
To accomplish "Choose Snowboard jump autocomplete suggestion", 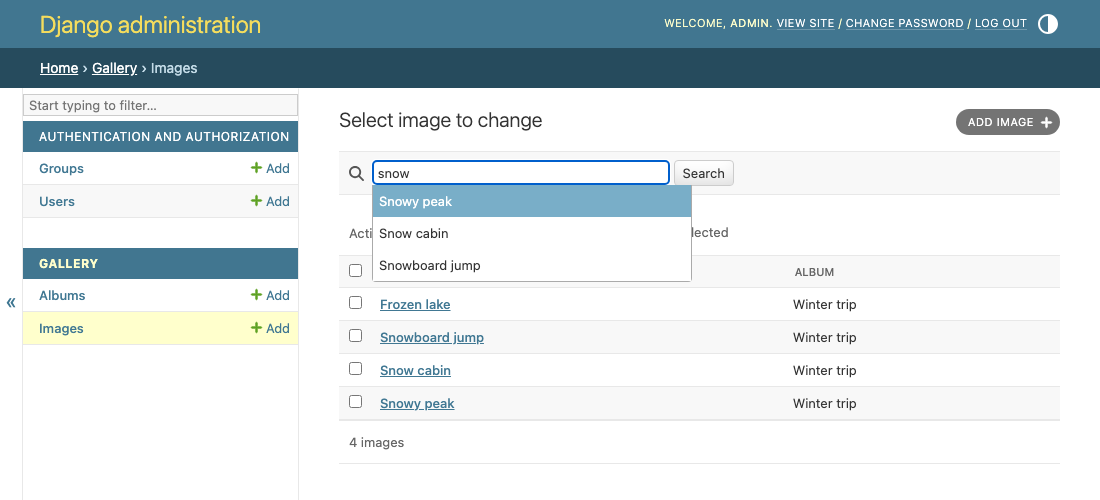I will point(532,266).
